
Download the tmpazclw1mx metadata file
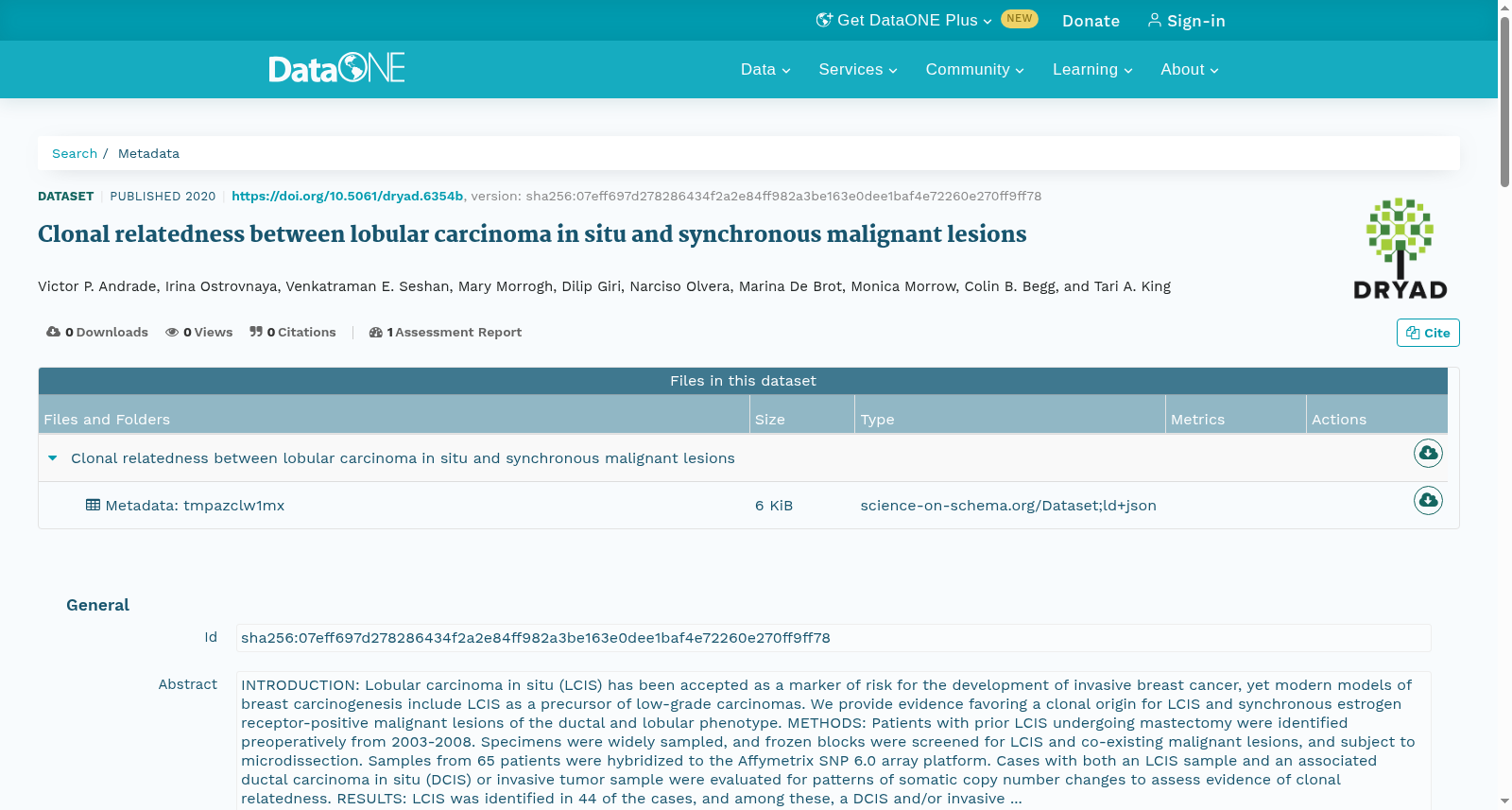pos(1428,500)
